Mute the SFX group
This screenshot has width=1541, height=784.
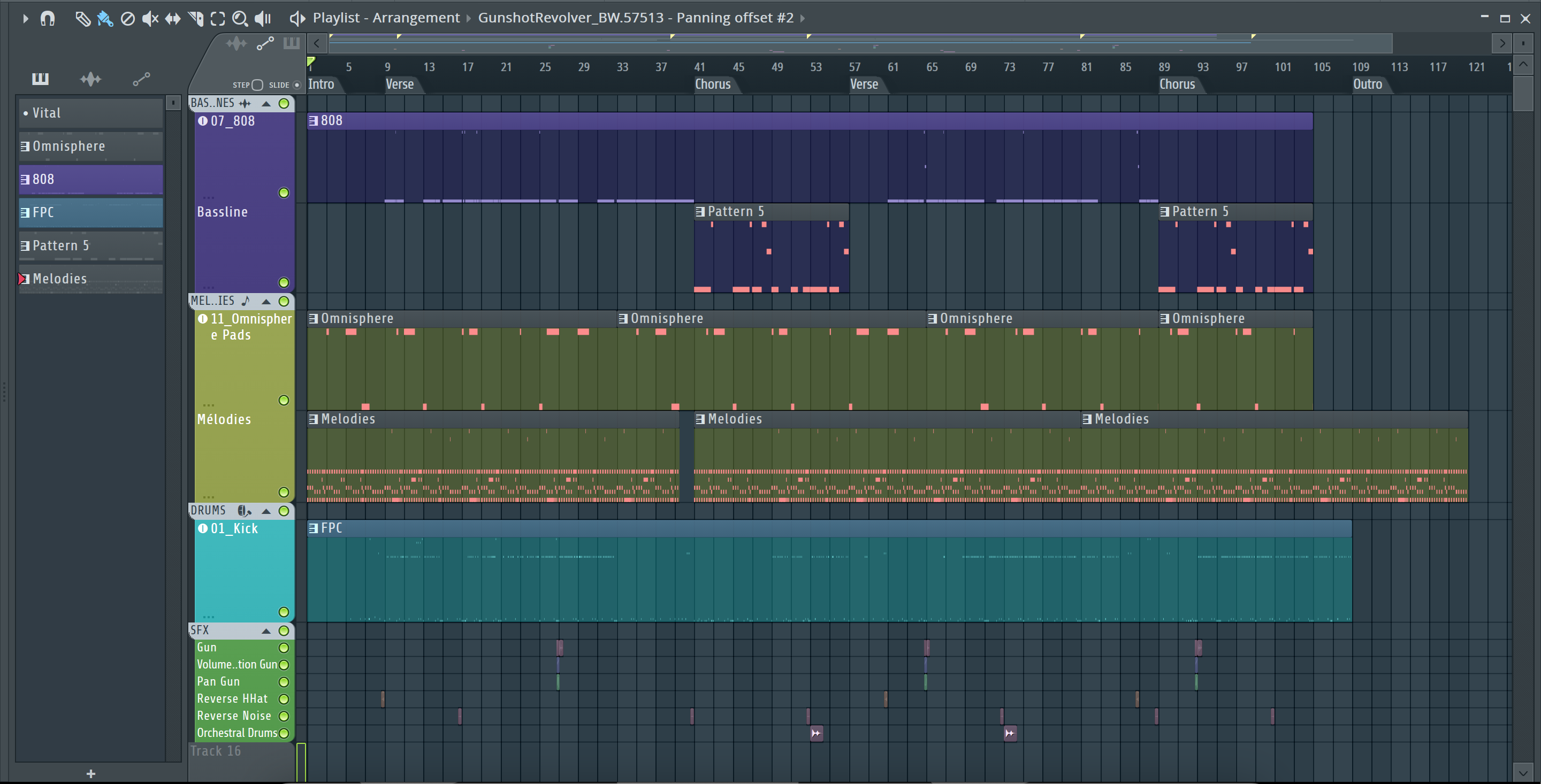(x=284, y=631)
